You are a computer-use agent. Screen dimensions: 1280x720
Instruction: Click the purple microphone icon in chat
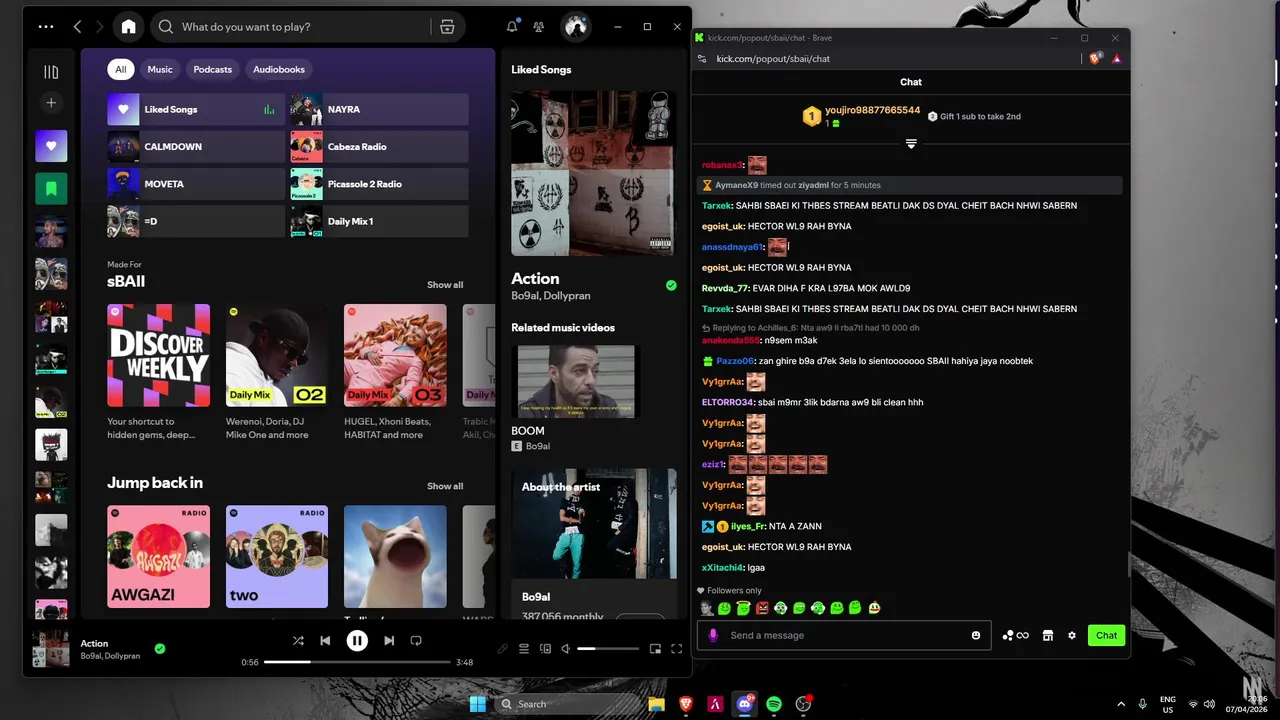coord(713,635)
